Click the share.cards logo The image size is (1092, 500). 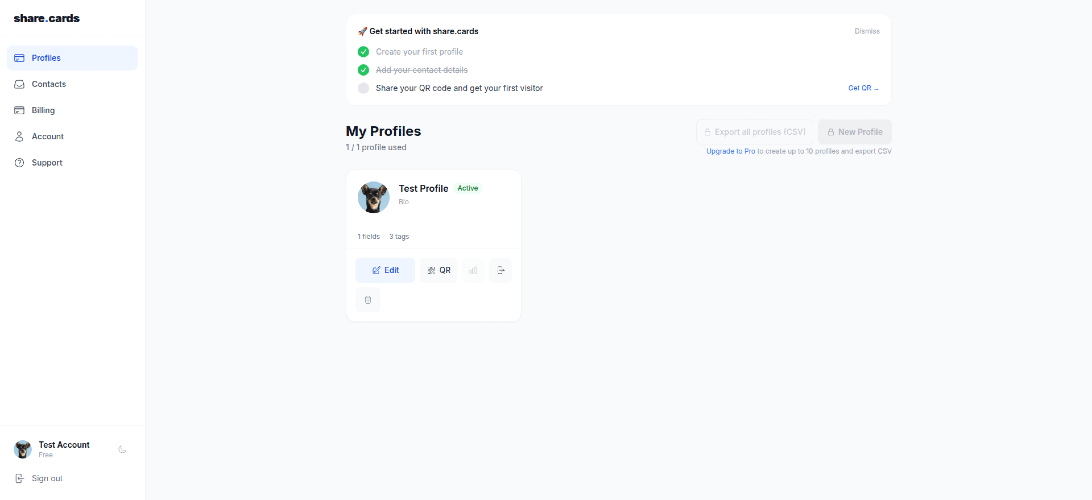pyautogui.click(x=46, y=18)
